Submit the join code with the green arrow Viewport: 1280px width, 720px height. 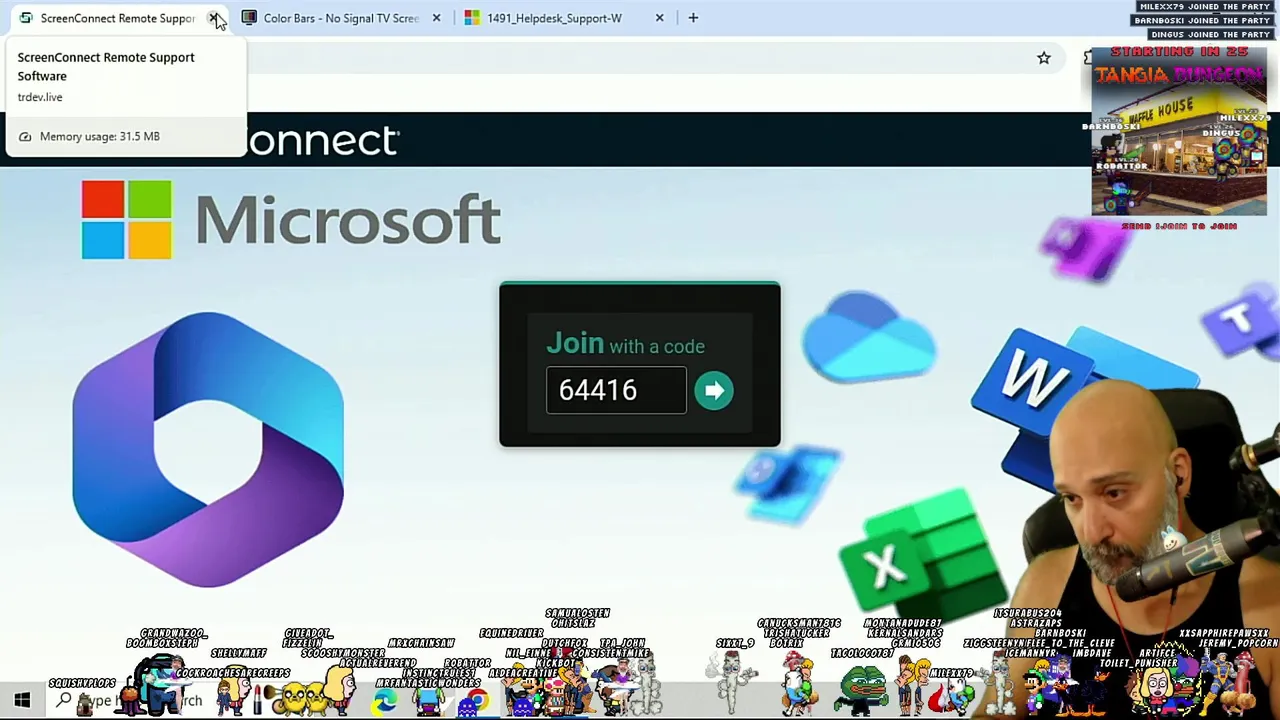coord(714,391)
